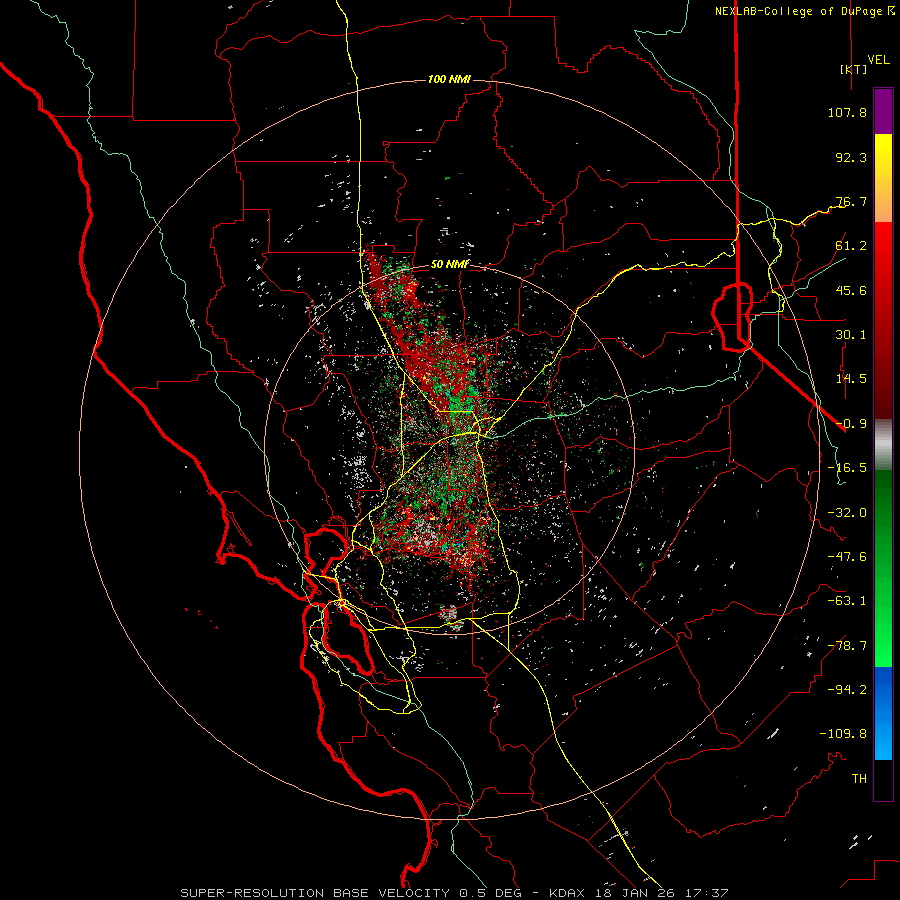900x900 pixels.
Task: Click the -16.5 velocity scale label
Action: (847, 468)
